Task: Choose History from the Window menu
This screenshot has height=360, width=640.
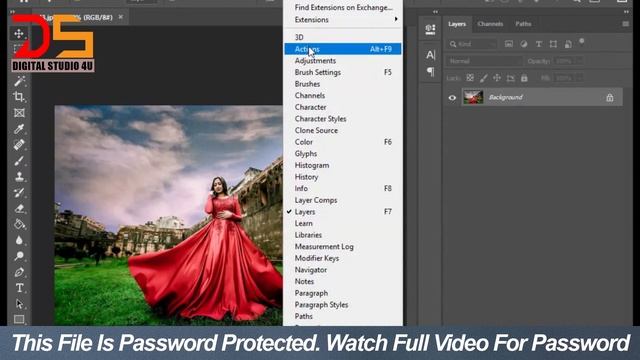Action: pyautogui.click(x=342, y=177)
